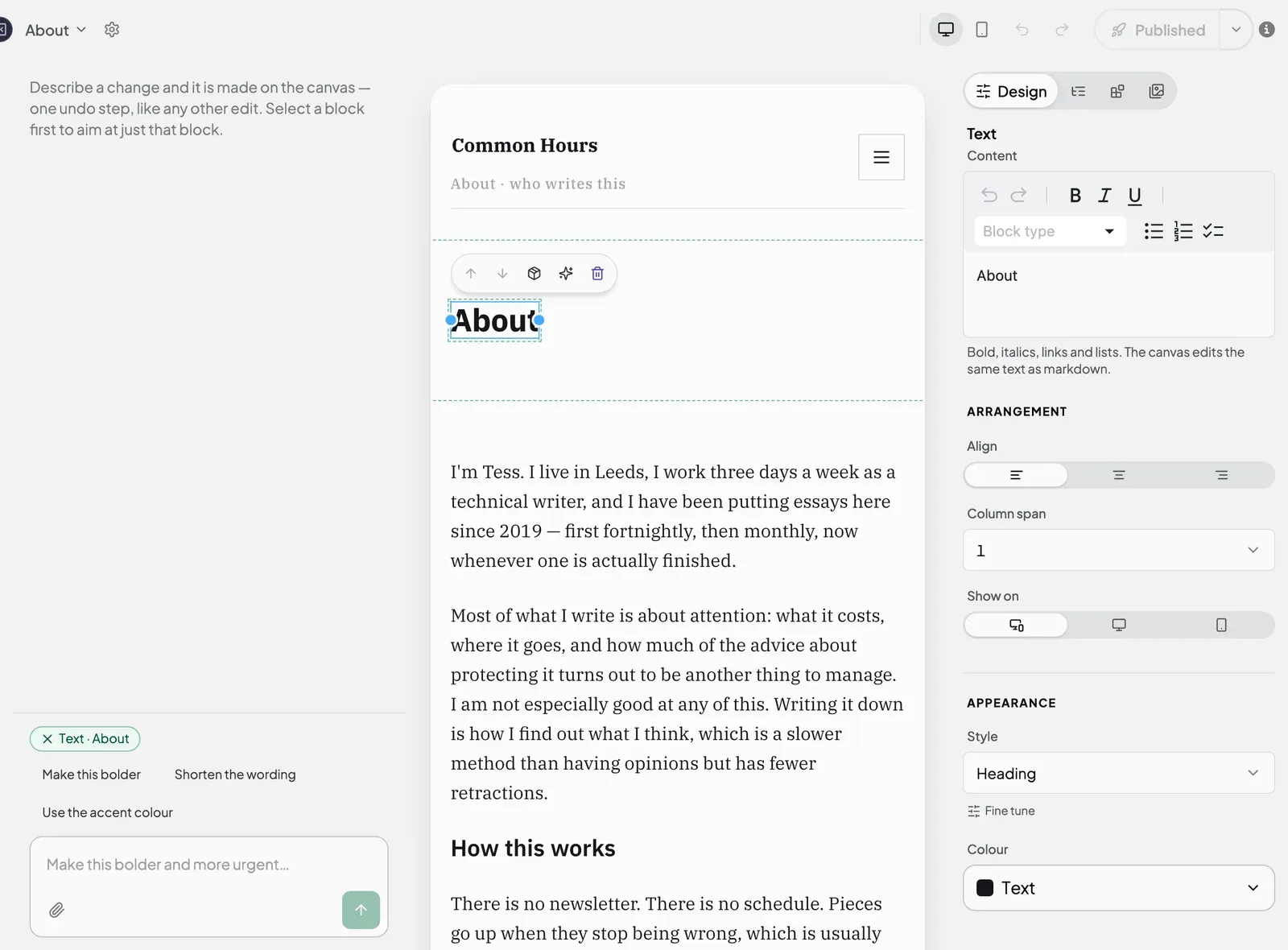Move selected block up
Viewport: 1288px width, 950px height.
(471, 274)
